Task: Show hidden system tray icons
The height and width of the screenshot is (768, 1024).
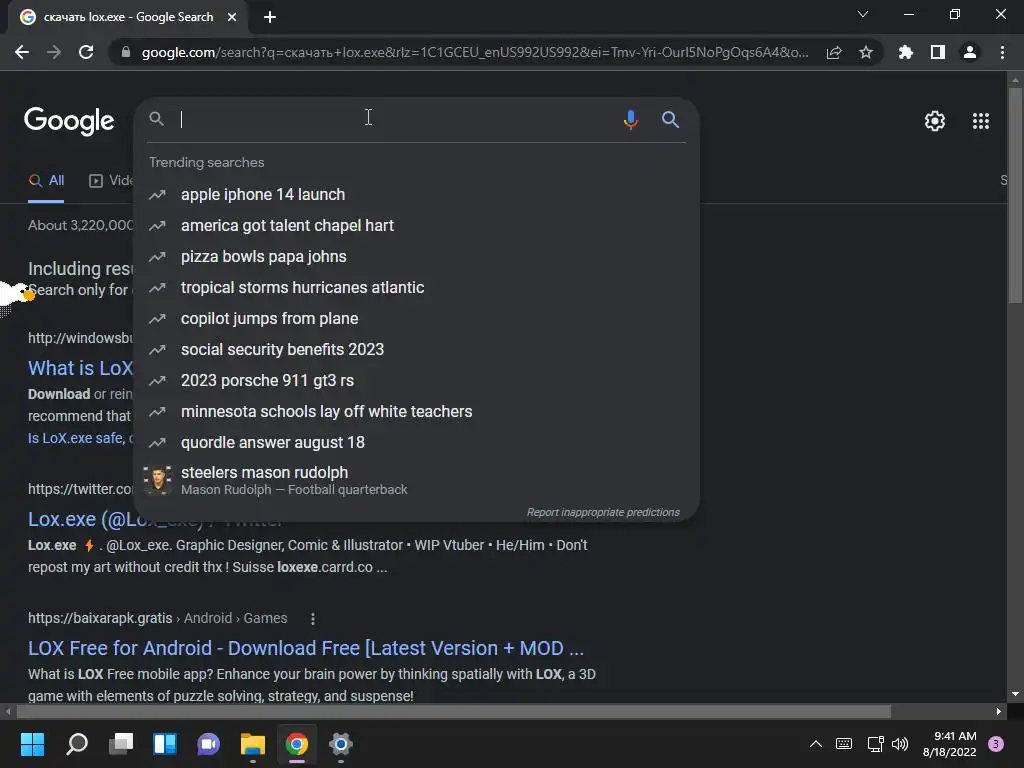Action: 816,744
